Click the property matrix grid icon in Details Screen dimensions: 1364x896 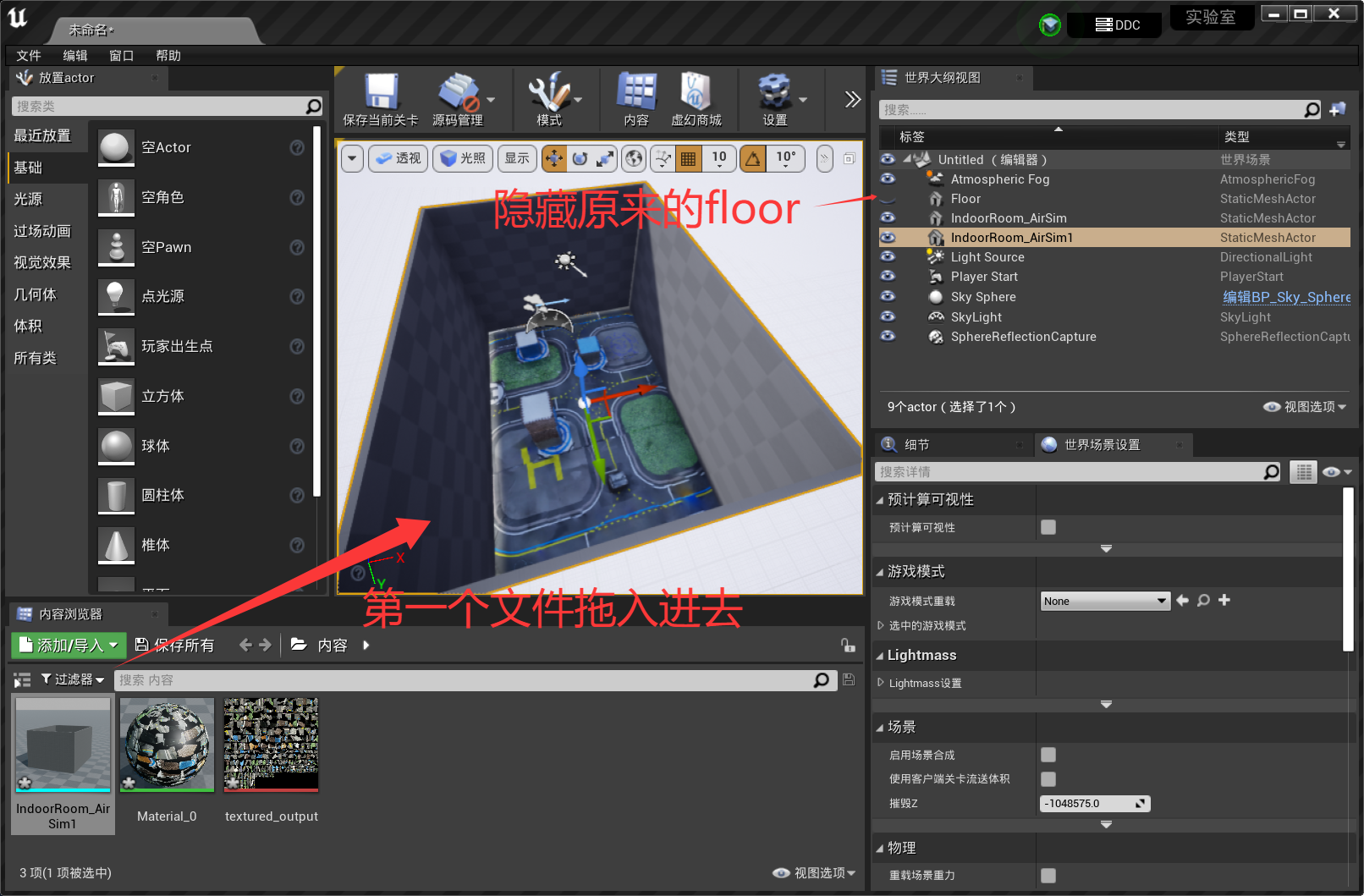coord(1304,472)
